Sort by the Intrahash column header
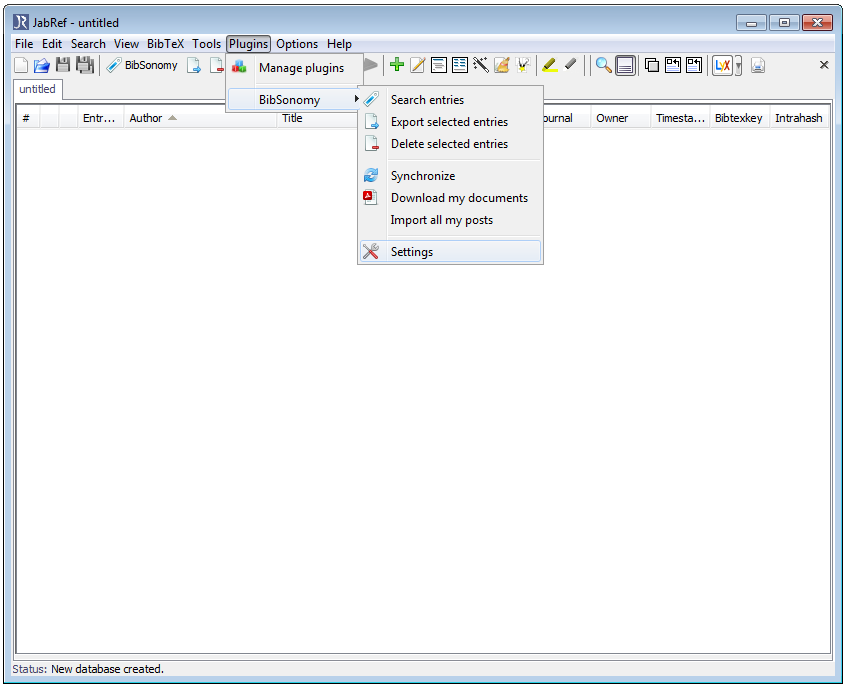 point(799,118)
